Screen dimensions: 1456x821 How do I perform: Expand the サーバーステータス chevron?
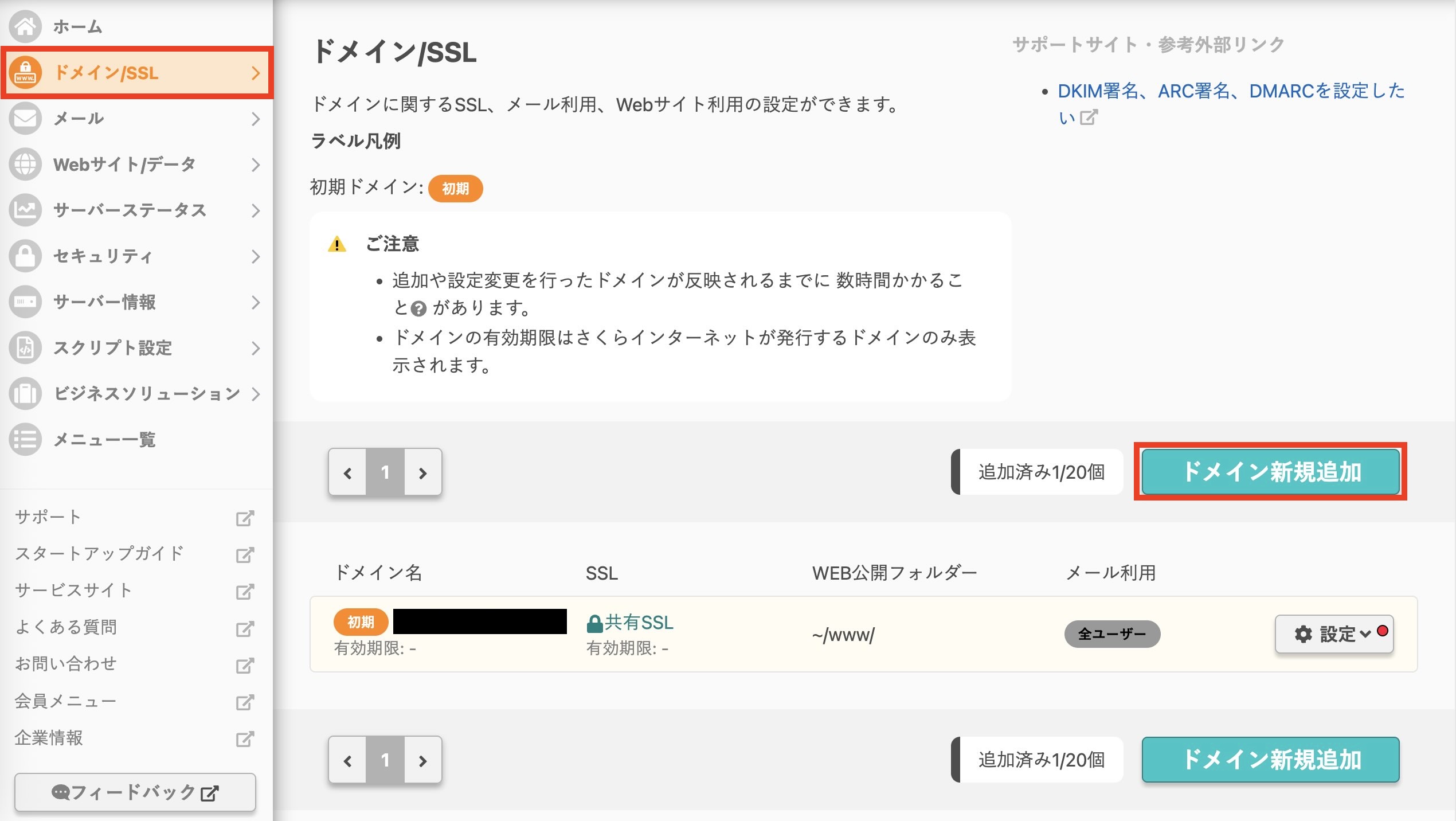coord(256,210)
